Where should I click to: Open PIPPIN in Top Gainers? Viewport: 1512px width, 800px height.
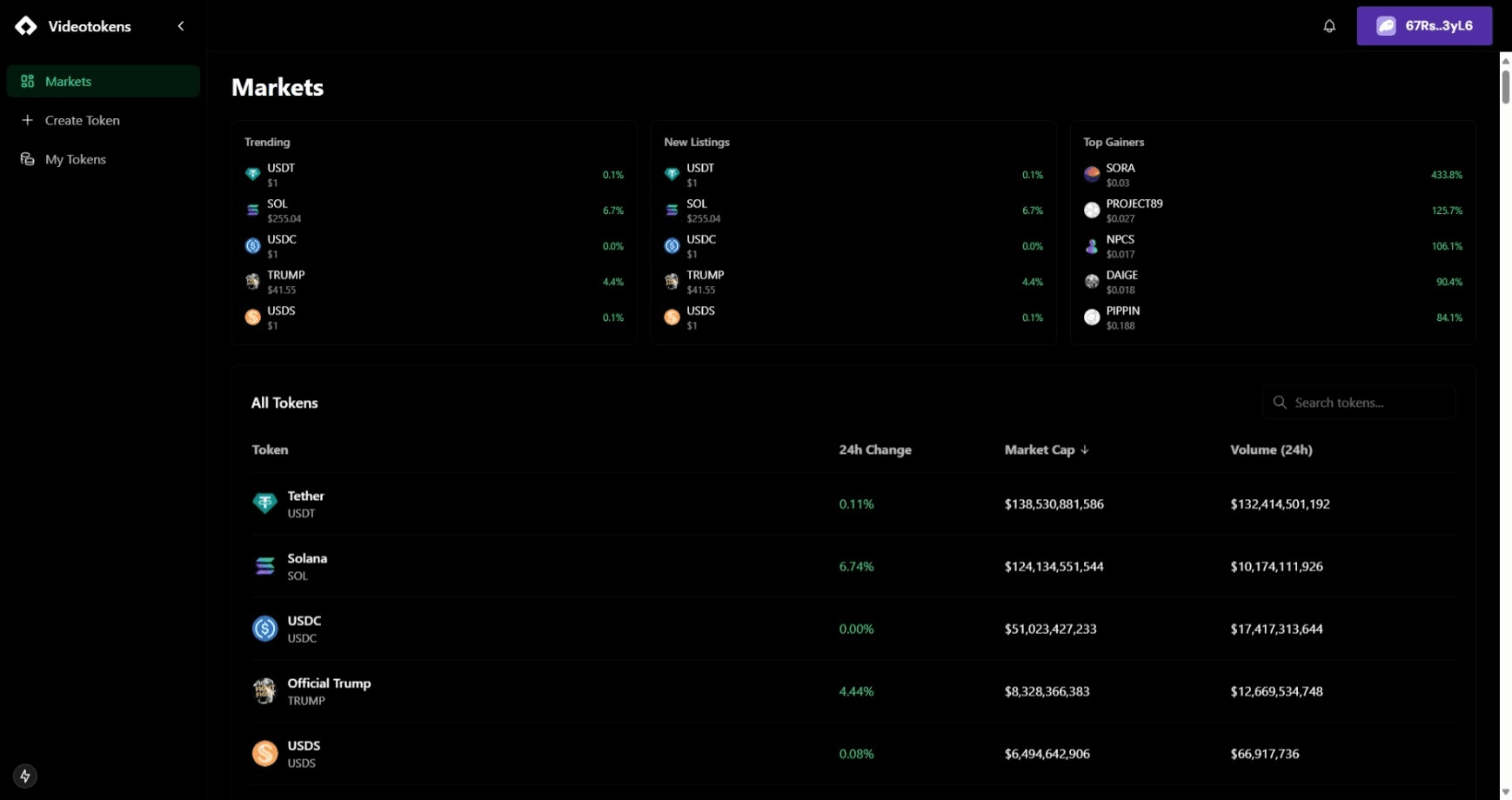(x=1273, y=317)
